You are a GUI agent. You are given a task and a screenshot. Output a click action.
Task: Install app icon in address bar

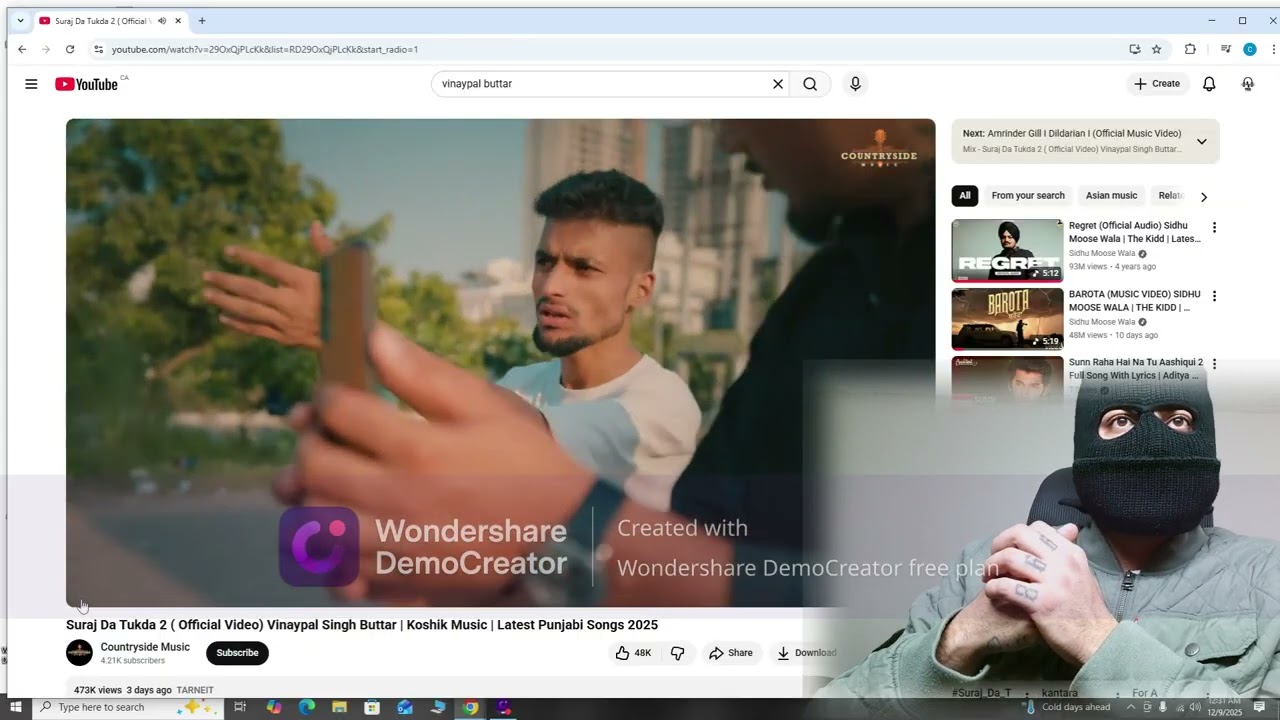[1134, 49]
